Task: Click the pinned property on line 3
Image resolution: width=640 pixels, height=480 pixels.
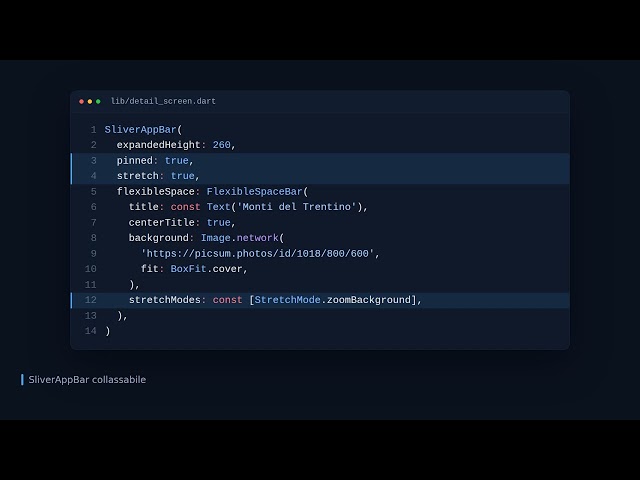Action: coord(135,161)
